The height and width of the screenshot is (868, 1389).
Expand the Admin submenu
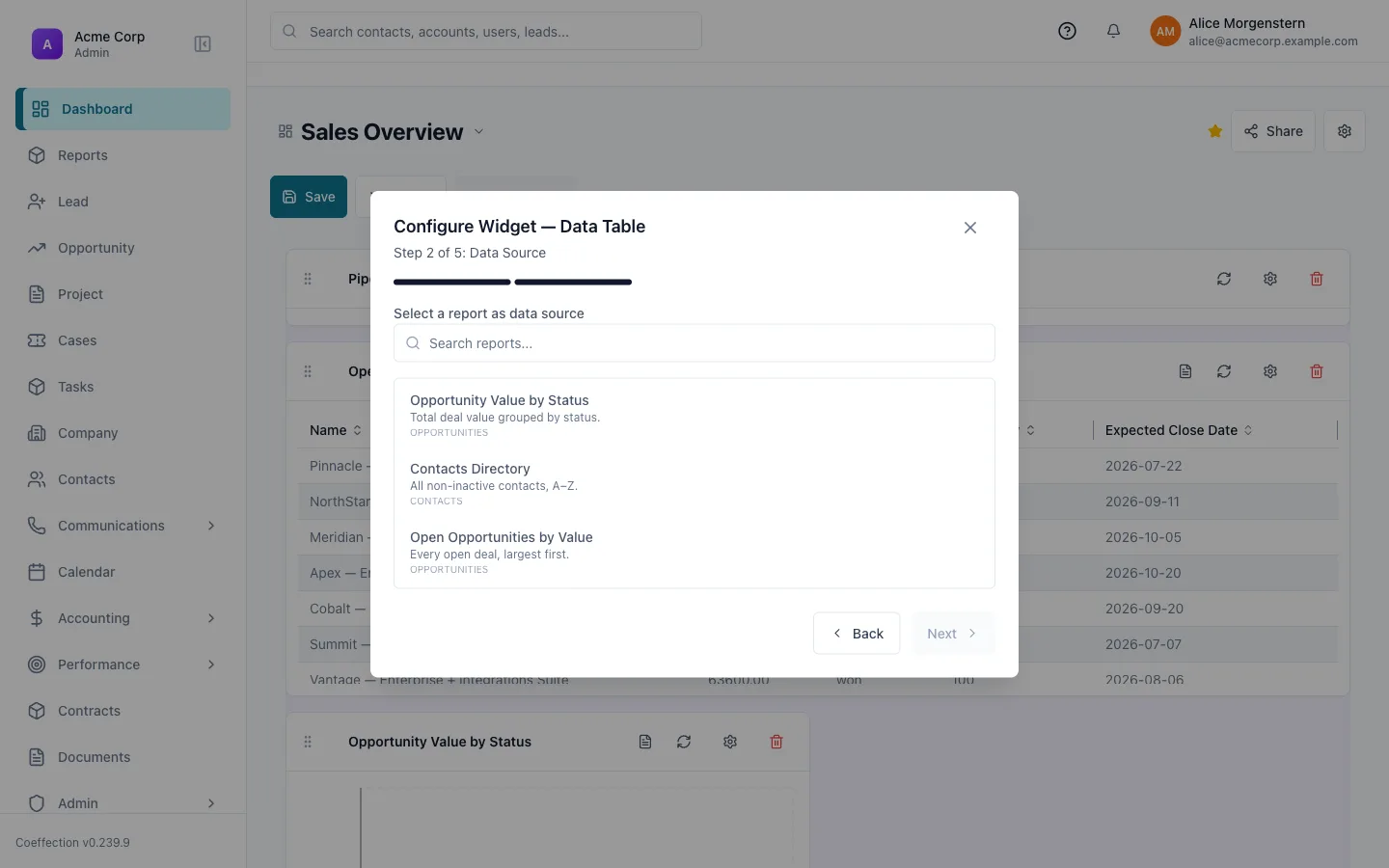pyautogui.click(x=211, y=803)
